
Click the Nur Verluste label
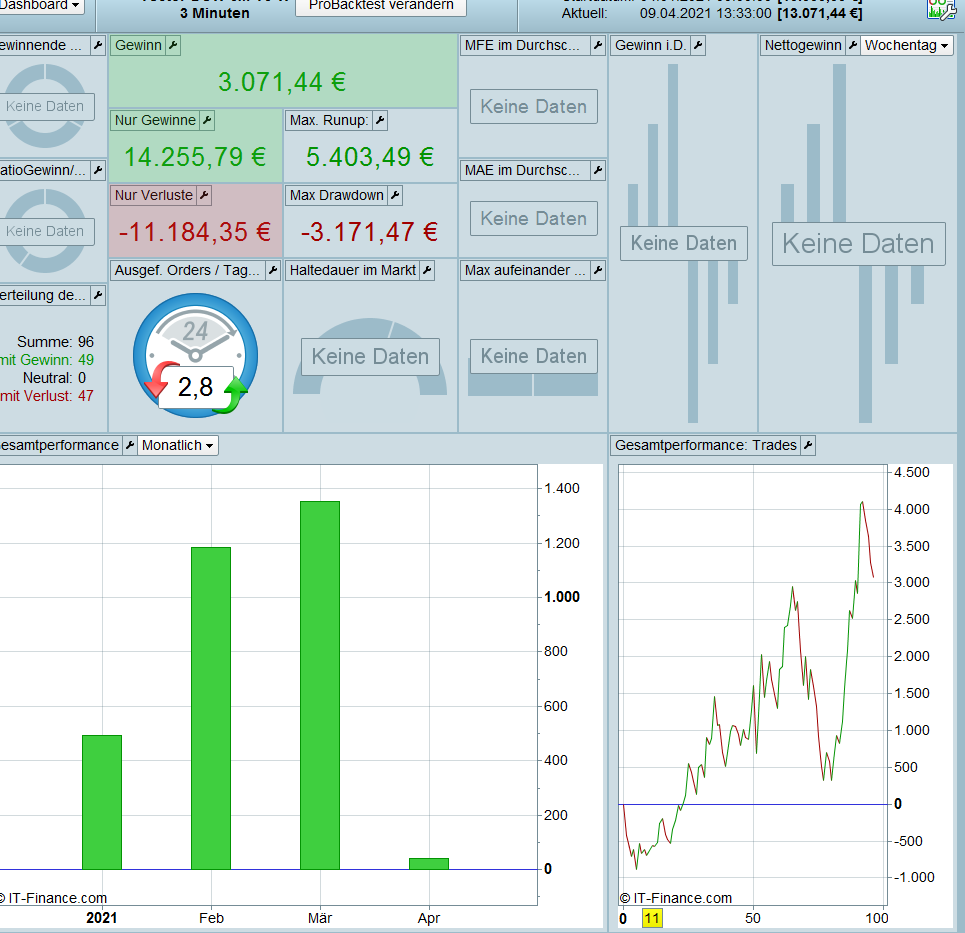[154, 196]
